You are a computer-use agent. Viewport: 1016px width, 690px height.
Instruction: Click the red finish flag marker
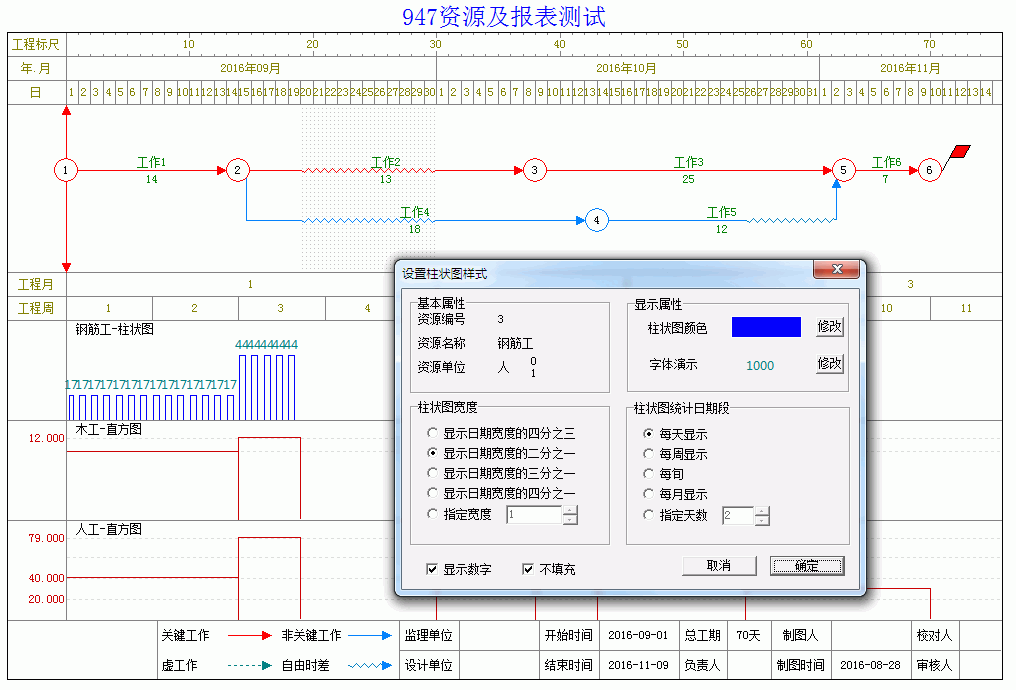point(960,152)
